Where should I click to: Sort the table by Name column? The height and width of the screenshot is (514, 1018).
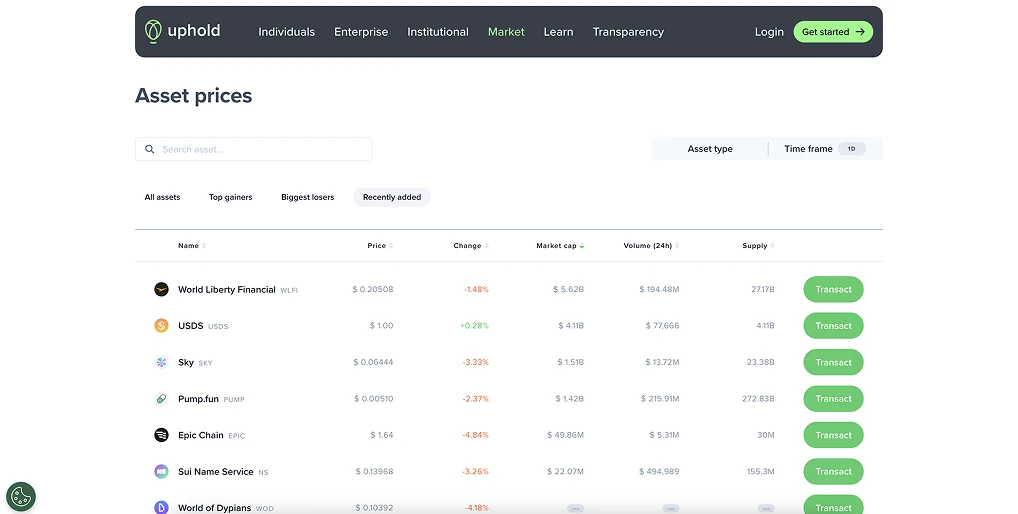[x=192, y=246]
